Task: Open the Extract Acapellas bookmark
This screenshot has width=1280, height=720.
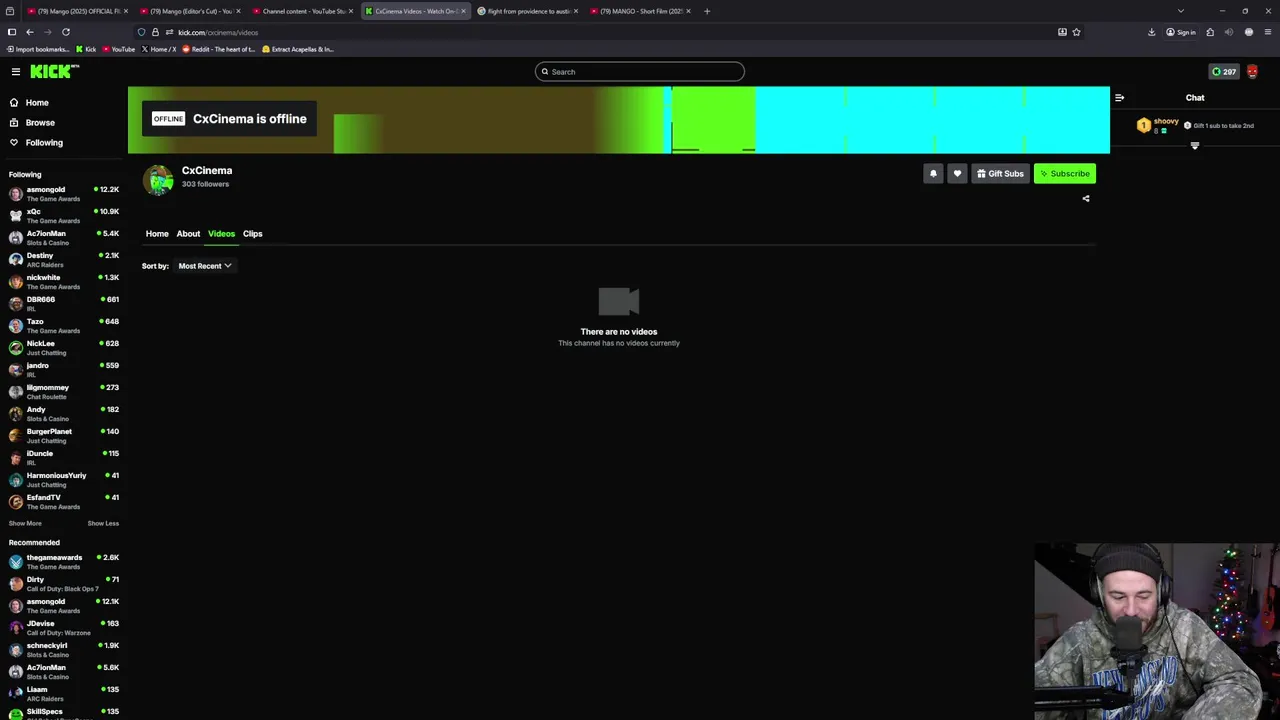Action: [x=298, y=49]
